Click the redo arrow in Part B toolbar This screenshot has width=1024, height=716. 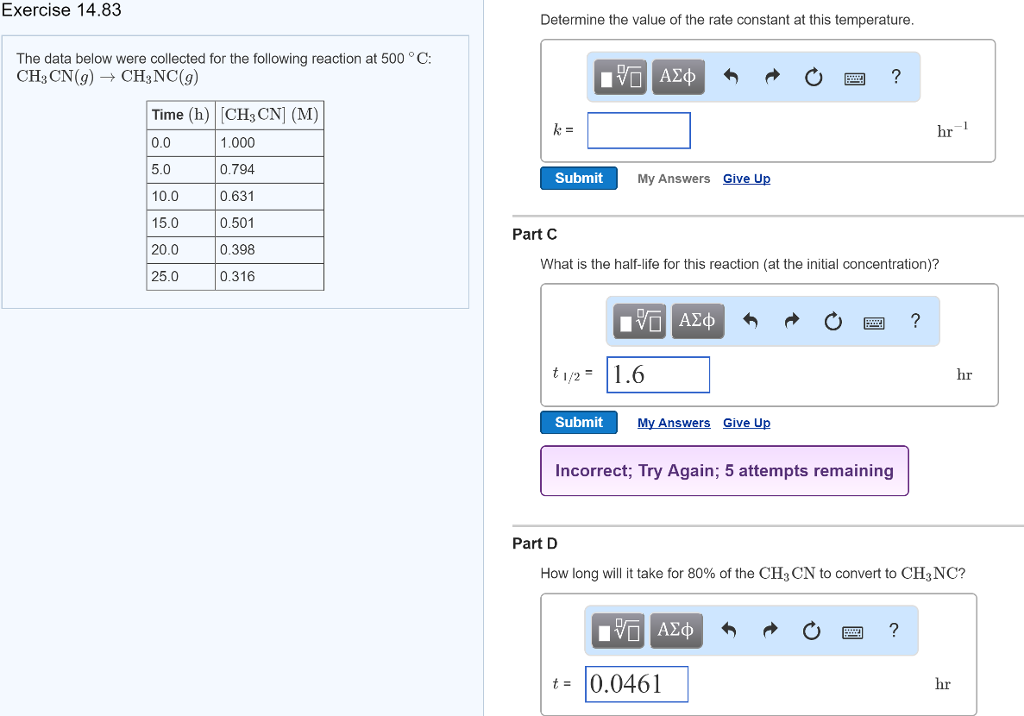coord(770,76)
